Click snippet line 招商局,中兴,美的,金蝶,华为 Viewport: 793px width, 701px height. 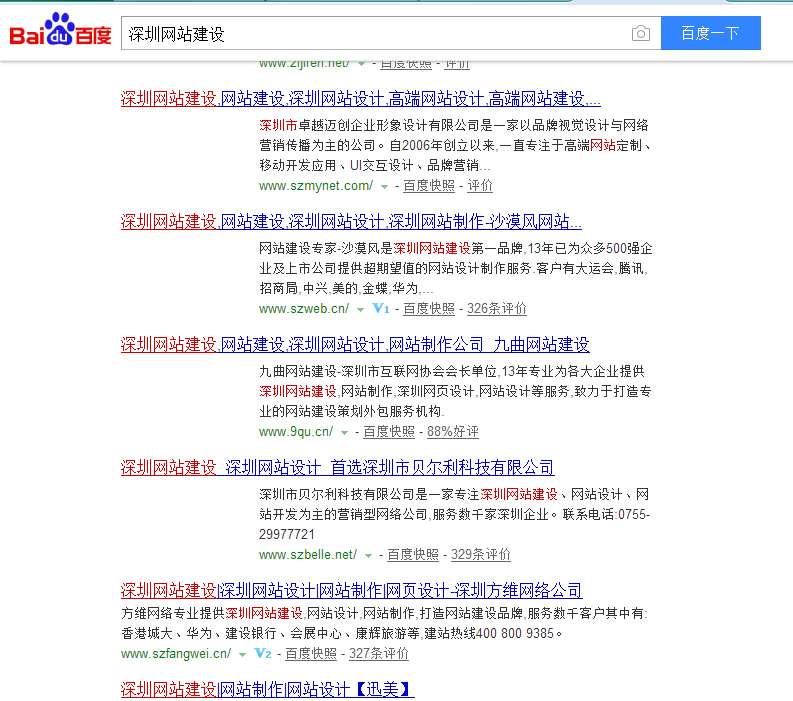tap(346, 288)
